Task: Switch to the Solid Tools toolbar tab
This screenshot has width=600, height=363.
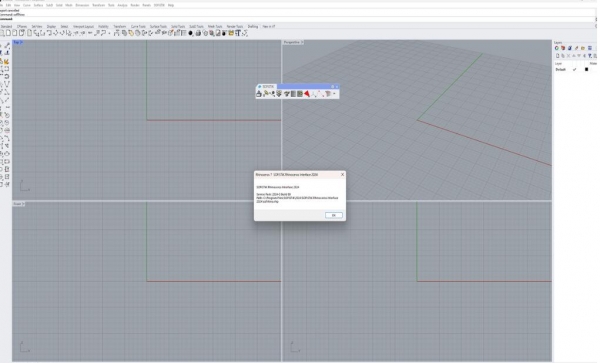Action: pyautogui.click(x=178, y=26)
